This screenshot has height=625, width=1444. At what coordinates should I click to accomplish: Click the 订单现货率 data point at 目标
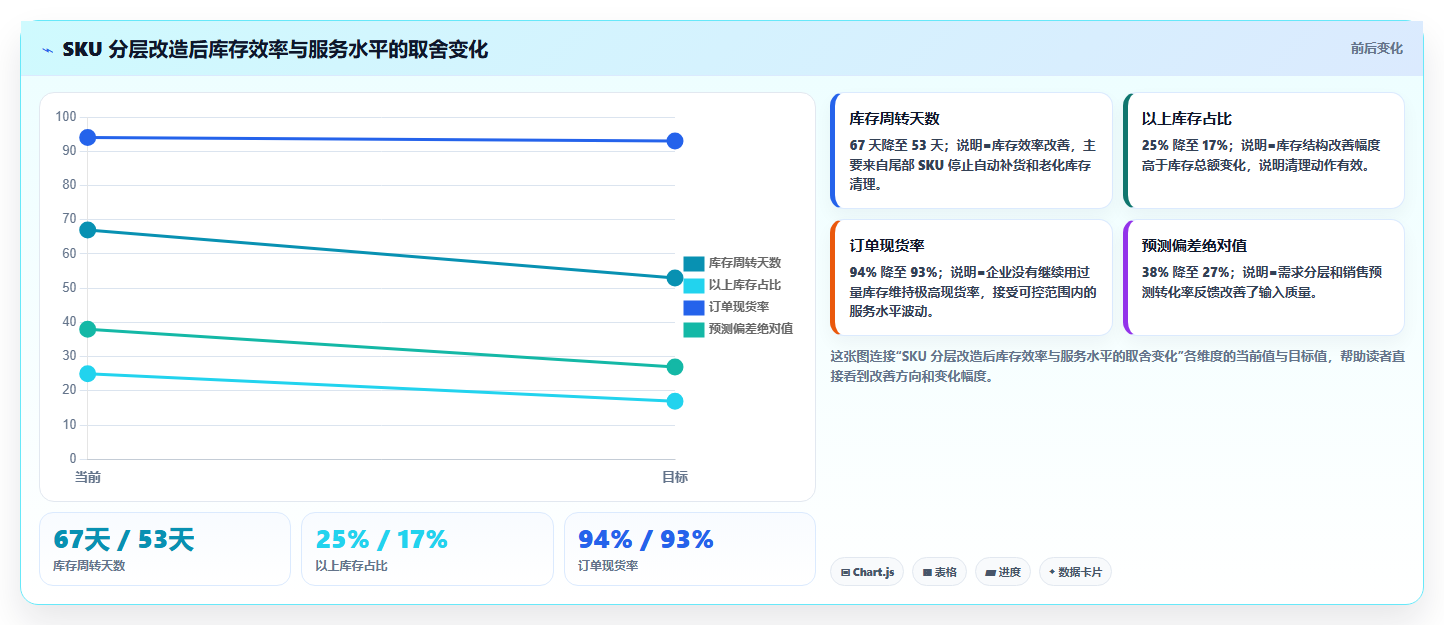(675, 141)
